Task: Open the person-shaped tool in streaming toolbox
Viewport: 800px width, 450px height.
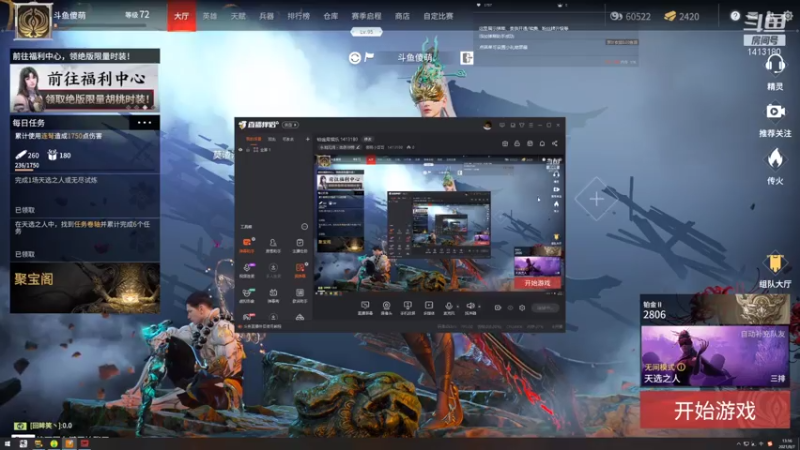Action: (273, 244)
